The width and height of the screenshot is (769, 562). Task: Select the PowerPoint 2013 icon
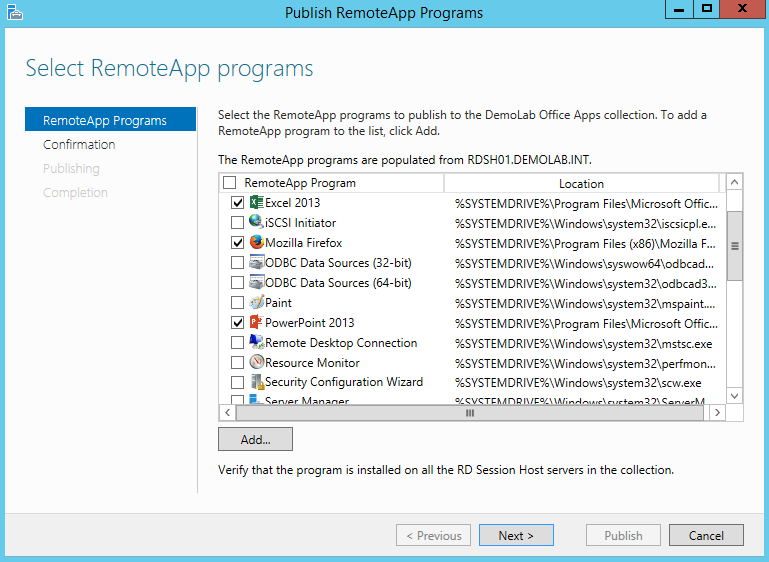tap(256, 323)
